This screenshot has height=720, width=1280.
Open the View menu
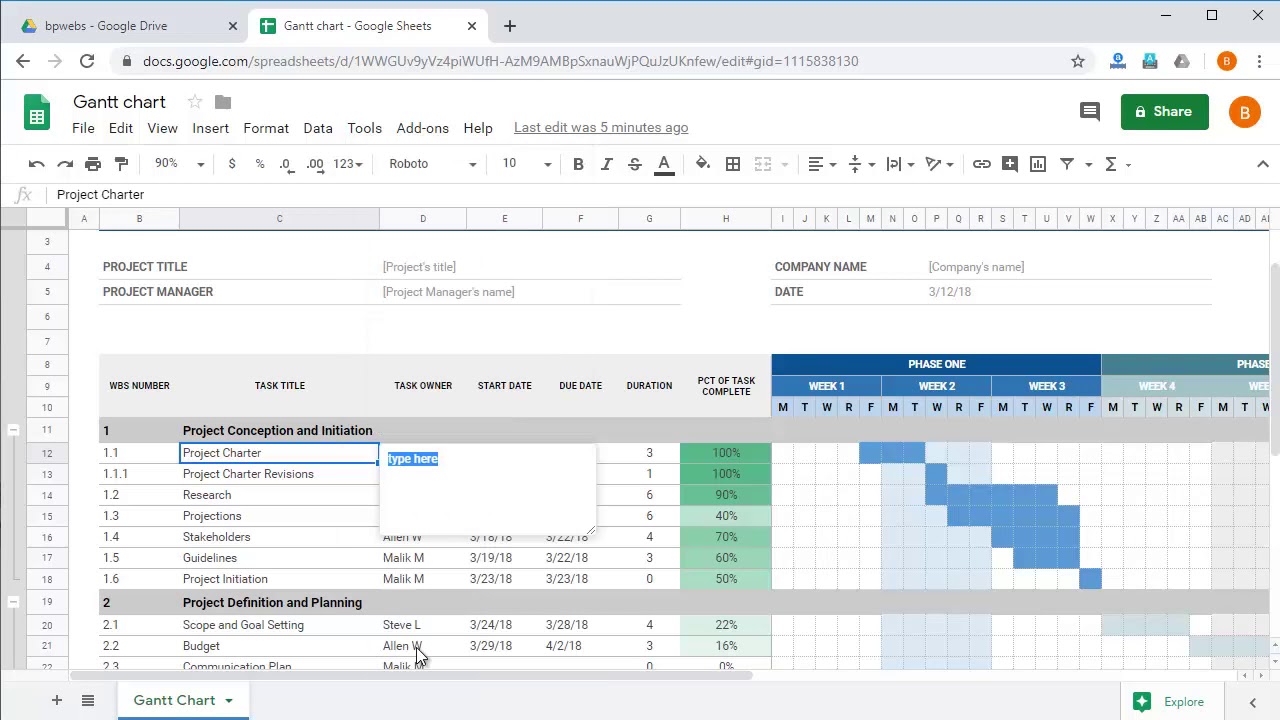pyautogui.click(x=162, y=128)
